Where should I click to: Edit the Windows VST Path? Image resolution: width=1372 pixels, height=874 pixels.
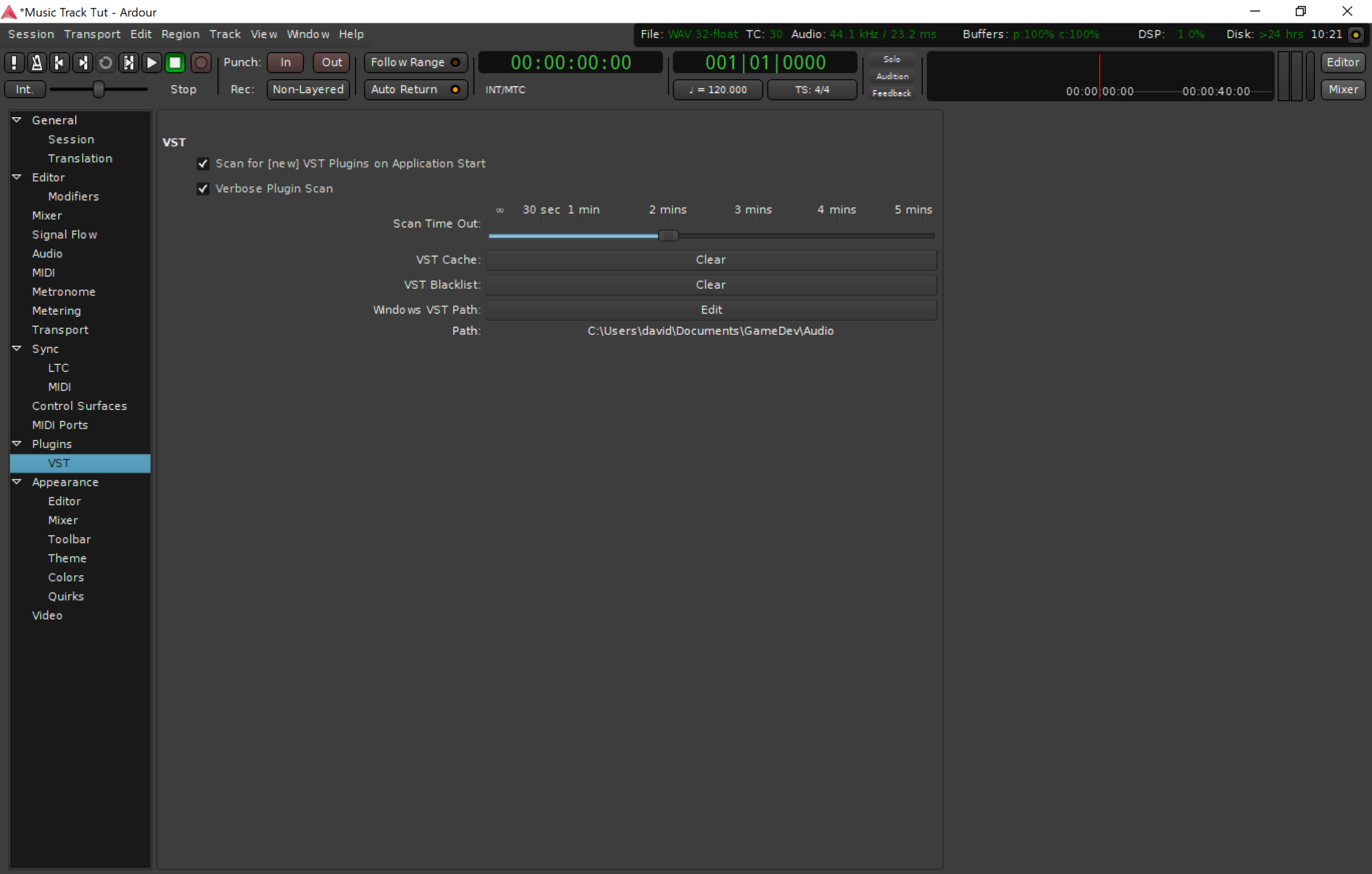[710, 309]
